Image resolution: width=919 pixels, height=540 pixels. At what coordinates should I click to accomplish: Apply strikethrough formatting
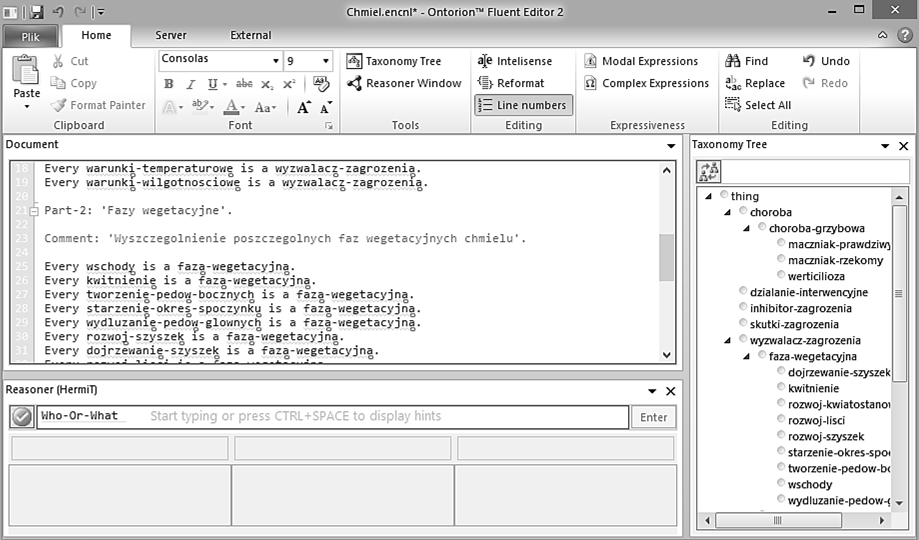[244, 84]
